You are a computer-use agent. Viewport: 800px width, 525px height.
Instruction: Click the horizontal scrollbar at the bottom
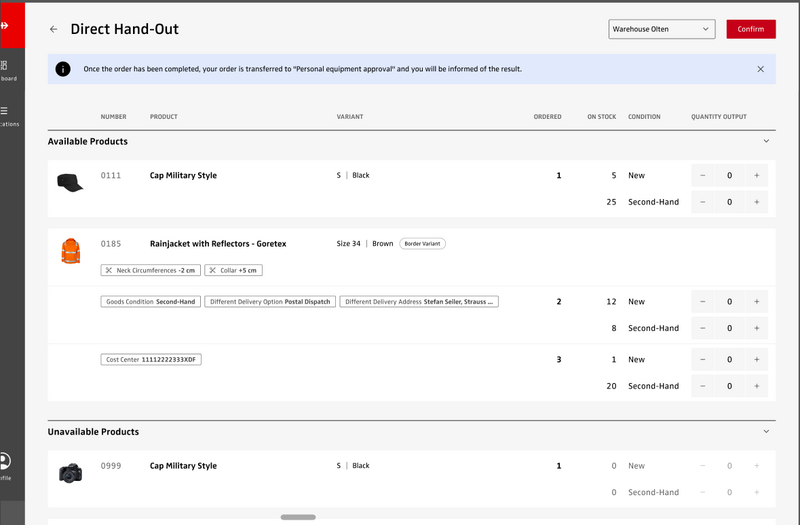click(298, 517)
